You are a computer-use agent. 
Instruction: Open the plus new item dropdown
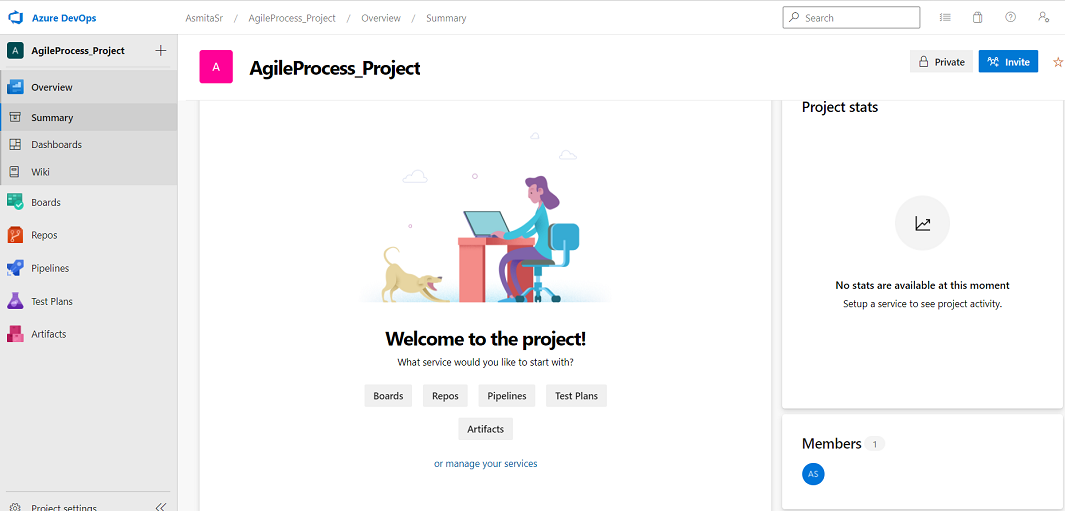[161, 50]
